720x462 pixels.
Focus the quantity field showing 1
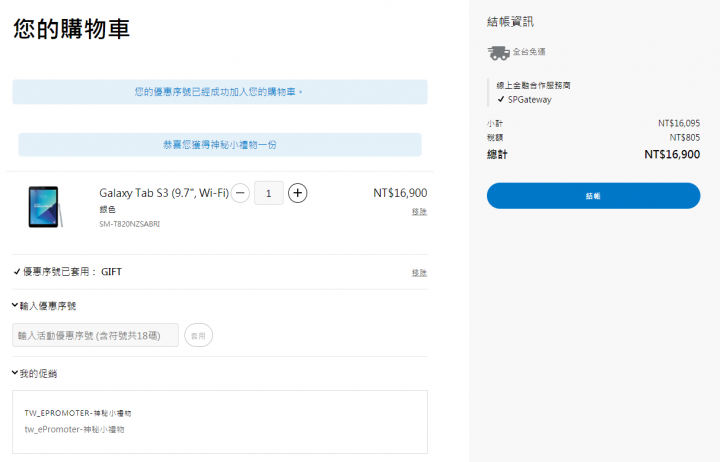point(269,193)
